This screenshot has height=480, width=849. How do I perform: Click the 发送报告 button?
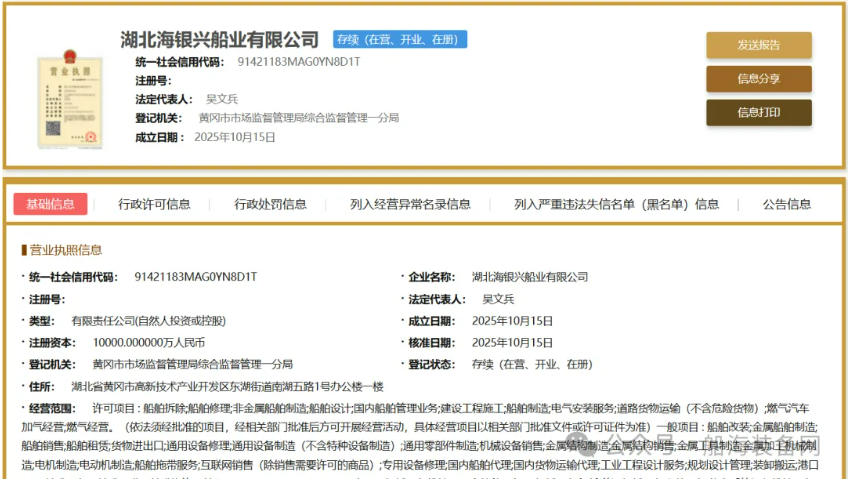click(x=758, y=45)
